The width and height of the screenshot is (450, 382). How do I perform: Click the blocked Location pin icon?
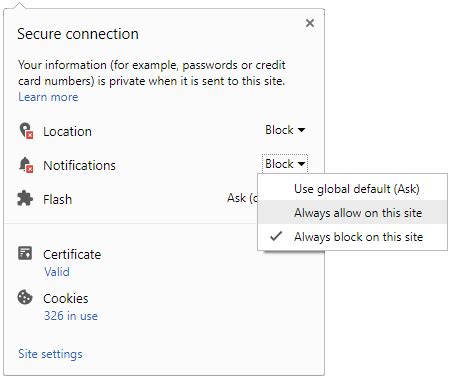click(26, 131)
